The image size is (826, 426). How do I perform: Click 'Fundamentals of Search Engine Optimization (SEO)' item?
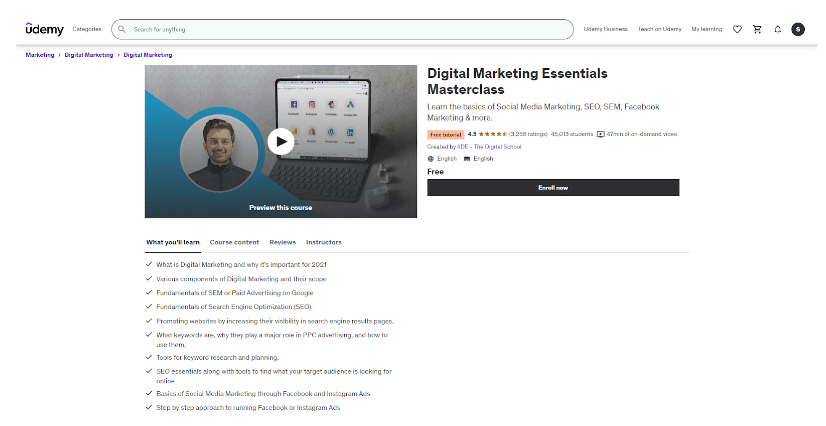(x=233, y=306)
